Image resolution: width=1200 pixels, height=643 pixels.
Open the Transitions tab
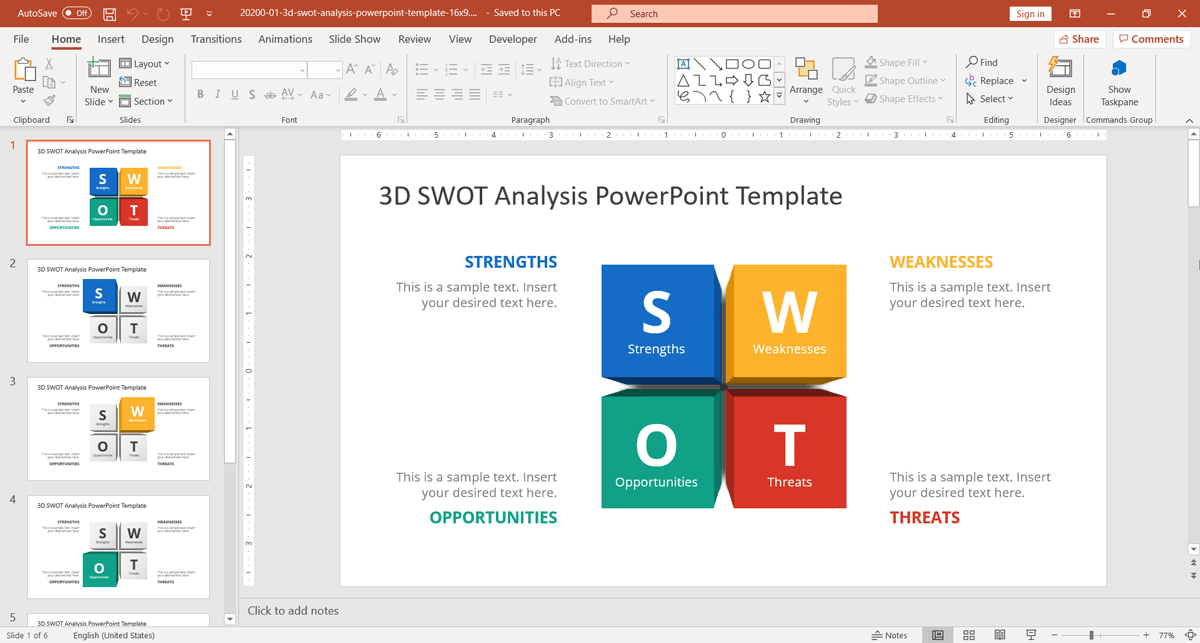pos(216,39)
